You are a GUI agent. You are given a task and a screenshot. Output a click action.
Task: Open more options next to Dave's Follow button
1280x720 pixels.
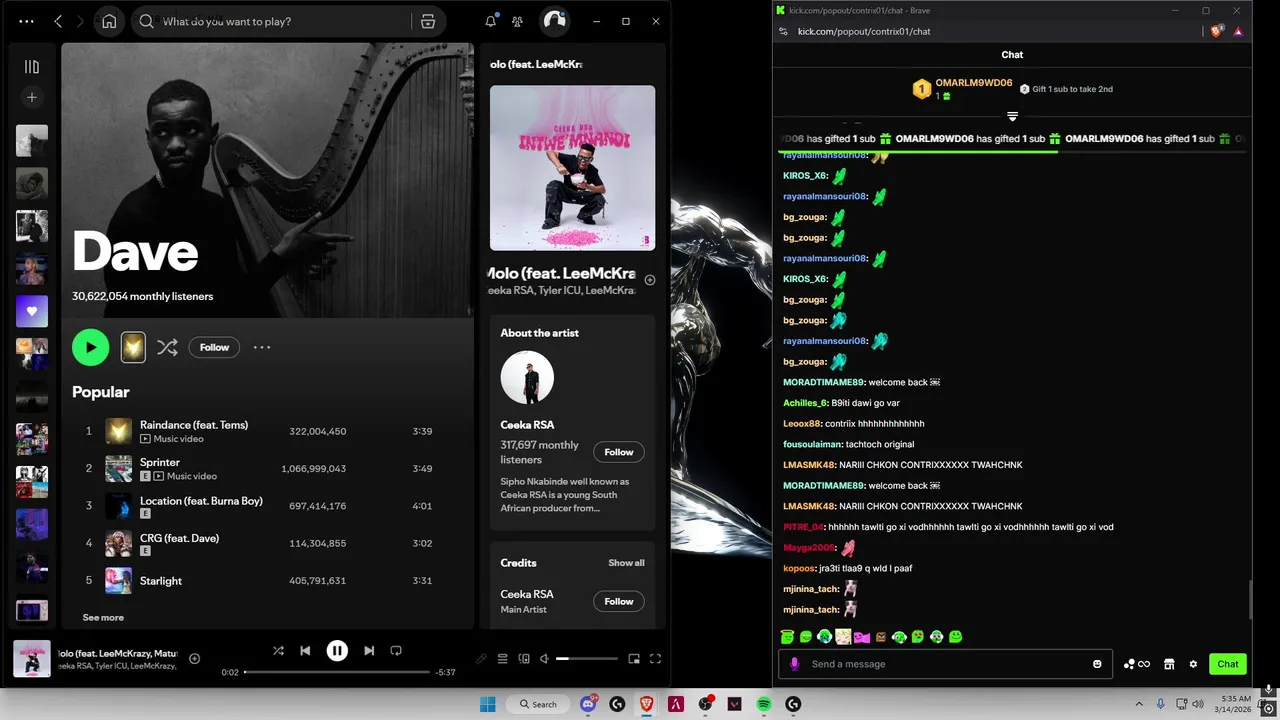[x=262, y=347]
